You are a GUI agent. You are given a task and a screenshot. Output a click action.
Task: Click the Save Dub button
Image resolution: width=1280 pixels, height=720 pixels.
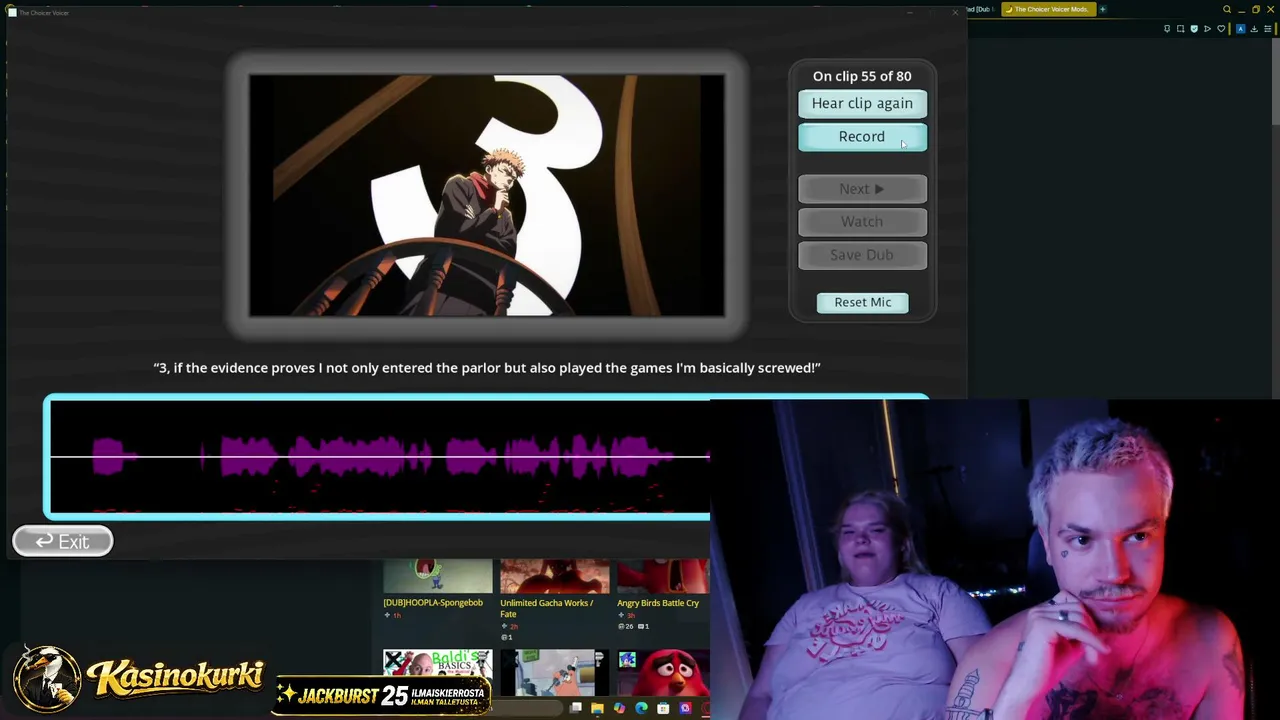coord(862,255)
